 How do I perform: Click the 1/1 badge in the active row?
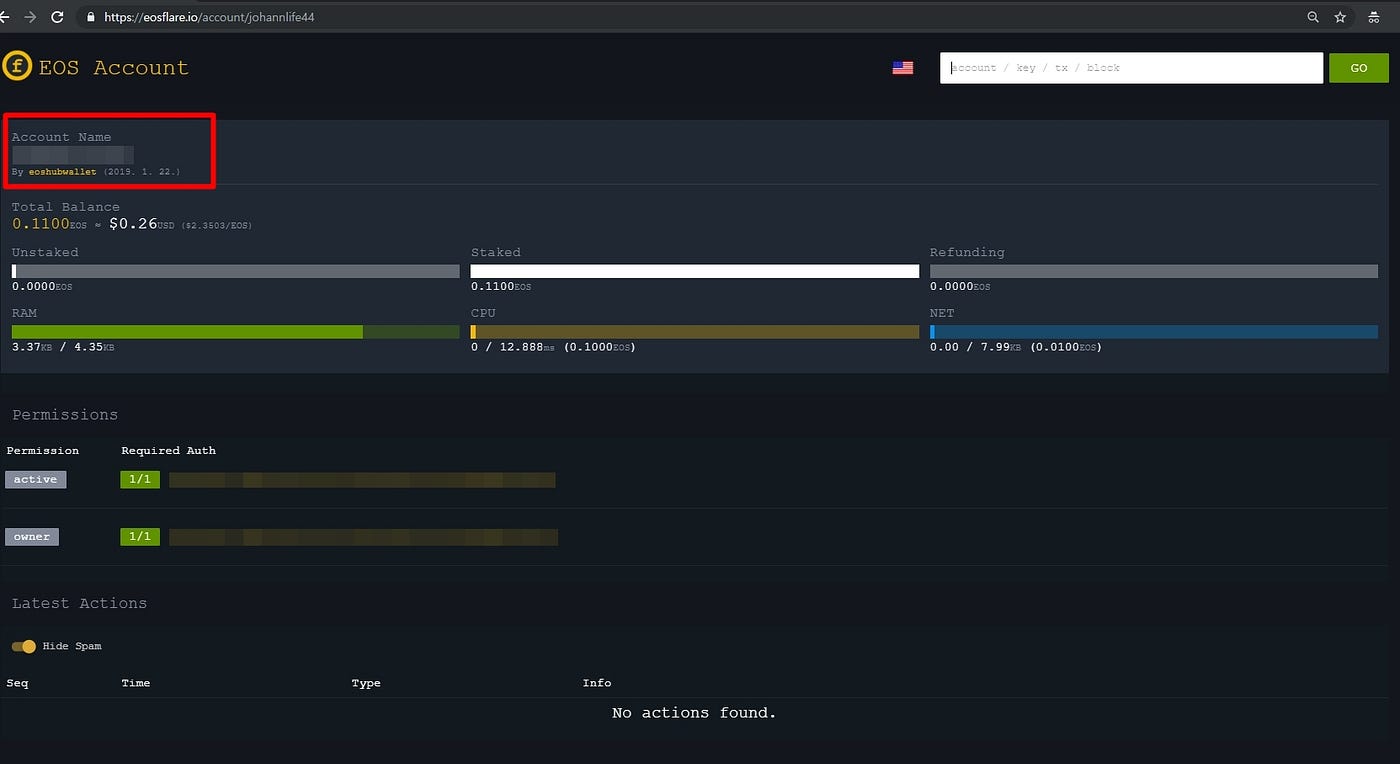coord(140,480)
